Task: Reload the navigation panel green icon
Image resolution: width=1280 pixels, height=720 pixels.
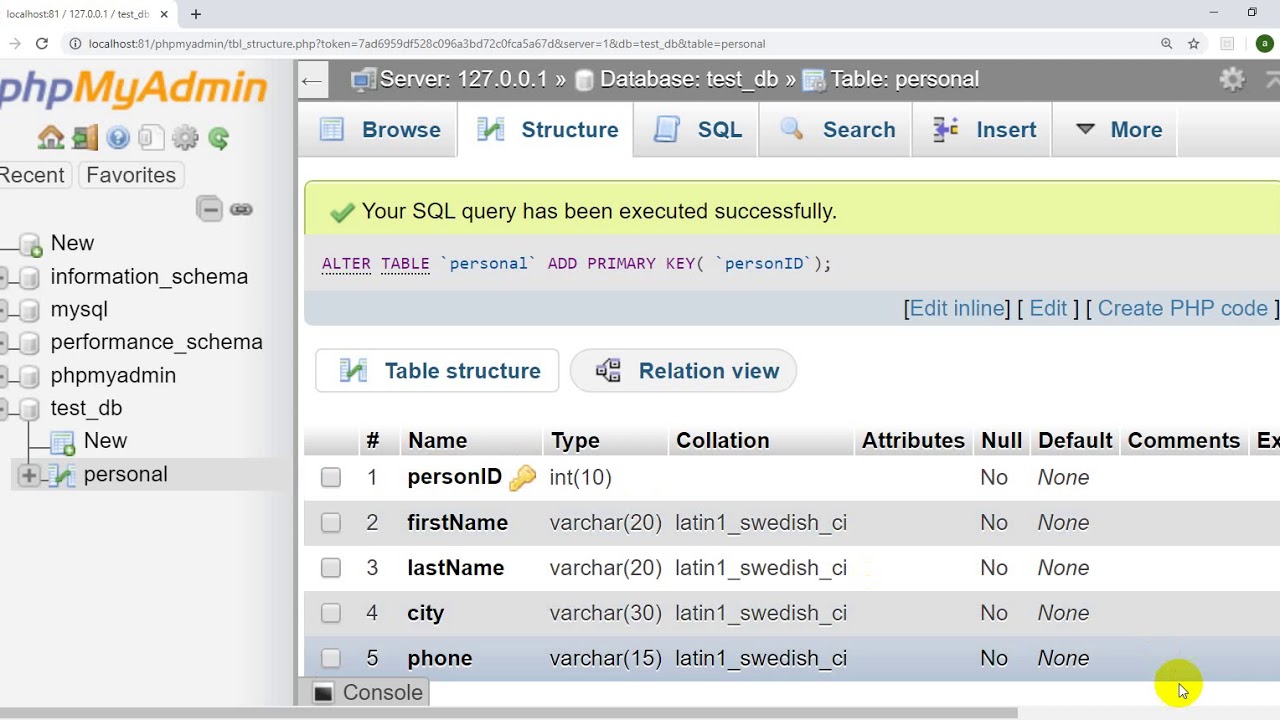Action: pyautogui.click(x=219, y=138)
